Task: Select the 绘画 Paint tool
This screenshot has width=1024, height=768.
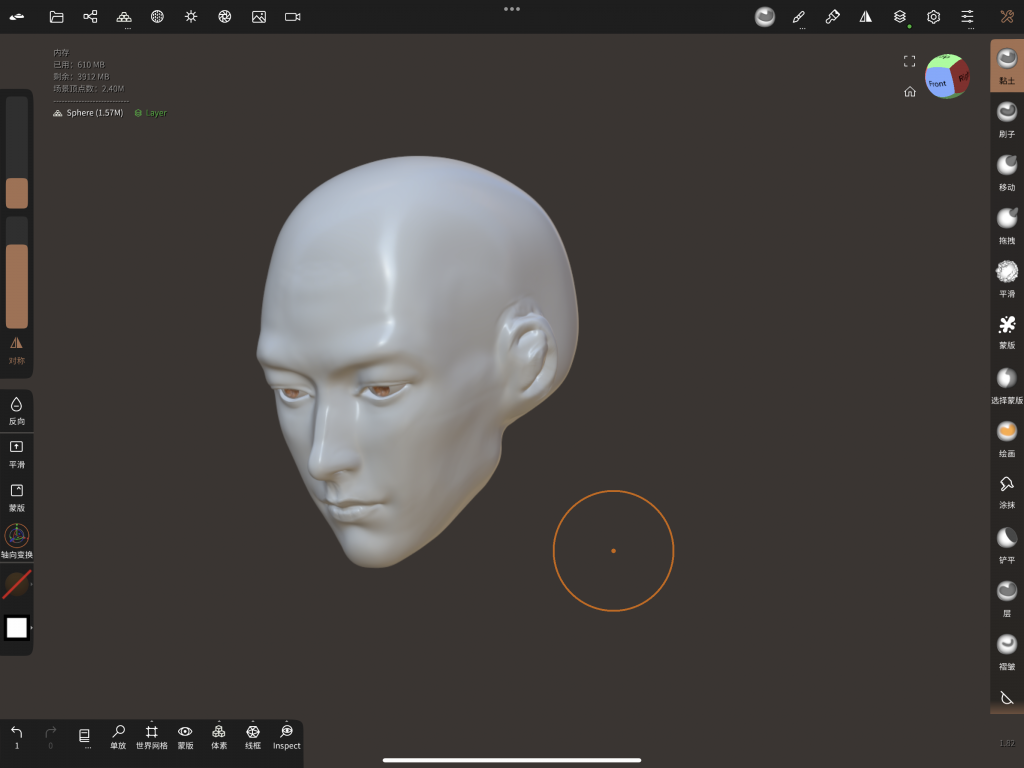Action: point(1006,439)
